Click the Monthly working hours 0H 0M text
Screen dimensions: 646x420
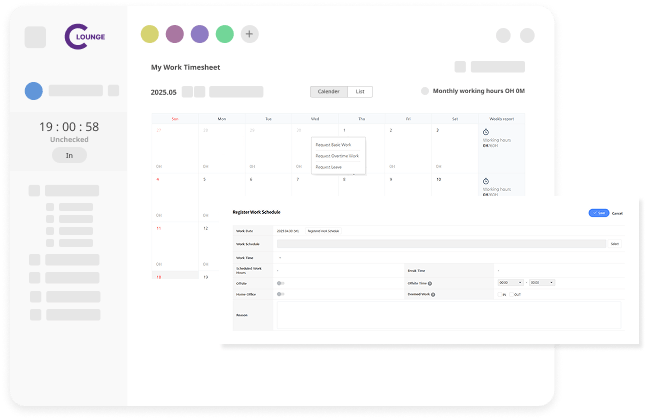(478, 91)
